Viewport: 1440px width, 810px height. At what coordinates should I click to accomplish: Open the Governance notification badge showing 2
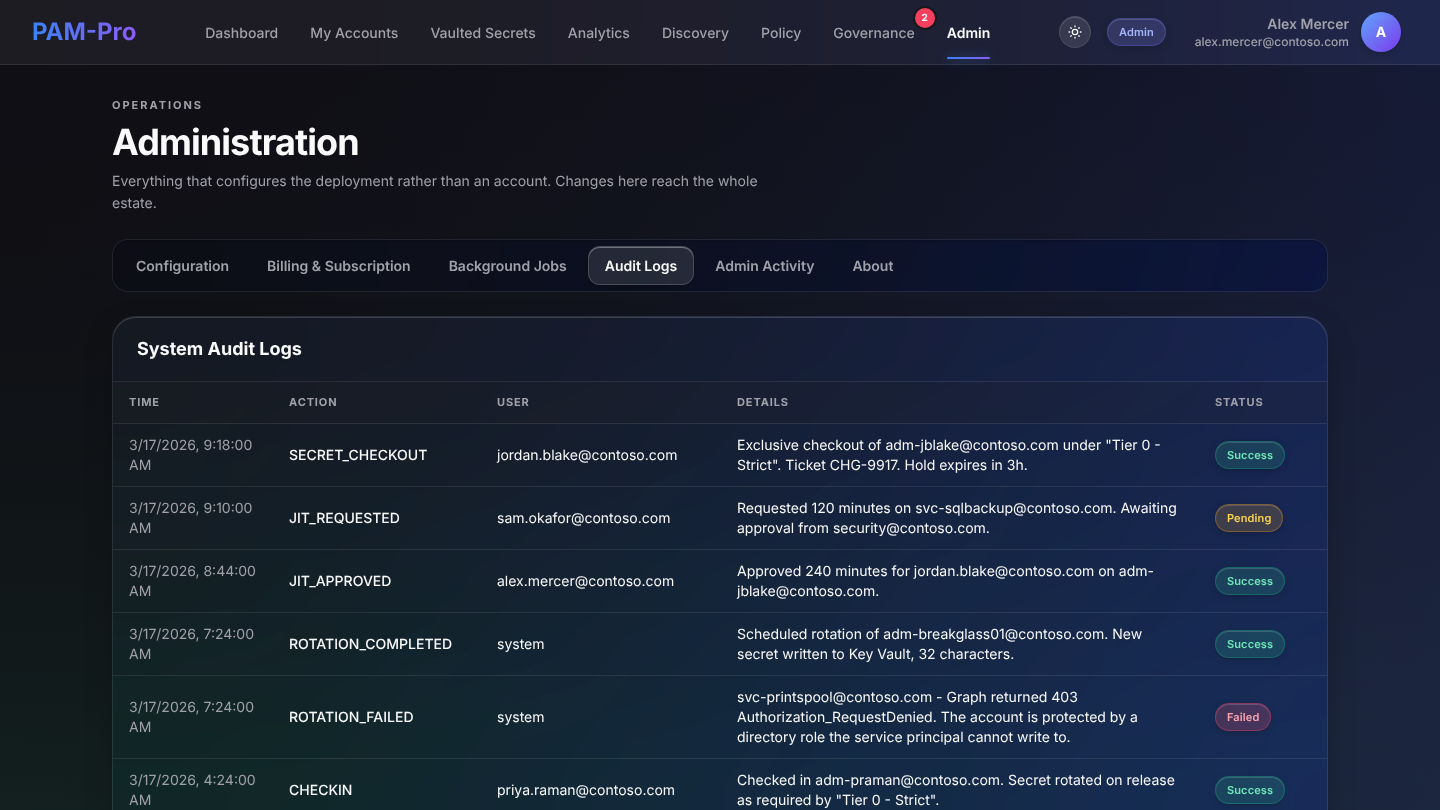click(924, 17)
